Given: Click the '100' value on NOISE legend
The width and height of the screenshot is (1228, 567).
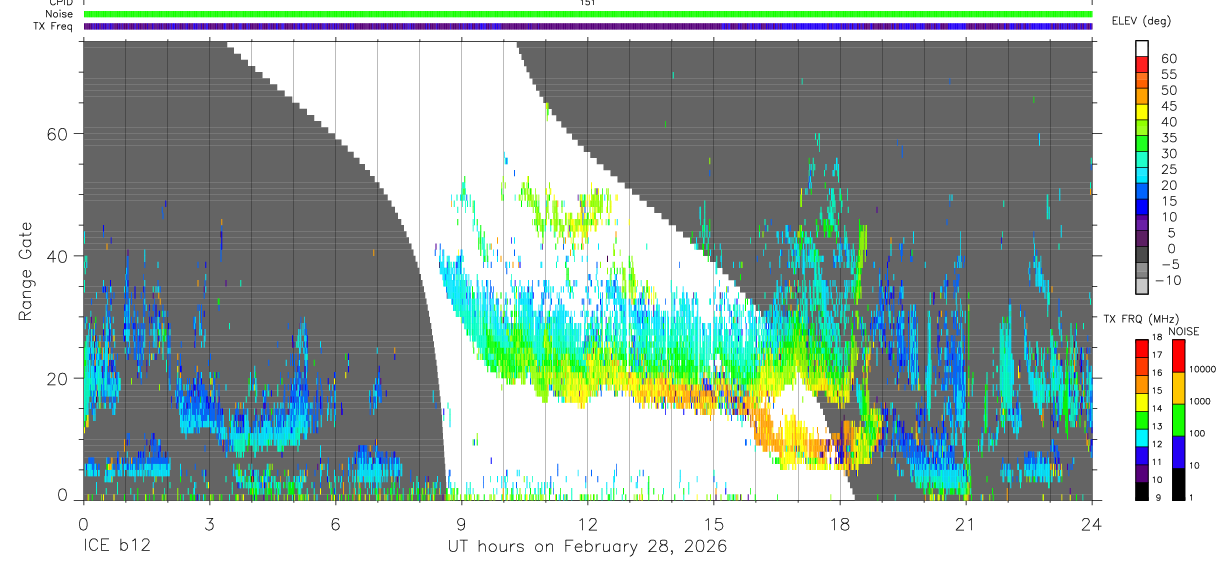Looking at the screenshot, I should coord(1197,433).
